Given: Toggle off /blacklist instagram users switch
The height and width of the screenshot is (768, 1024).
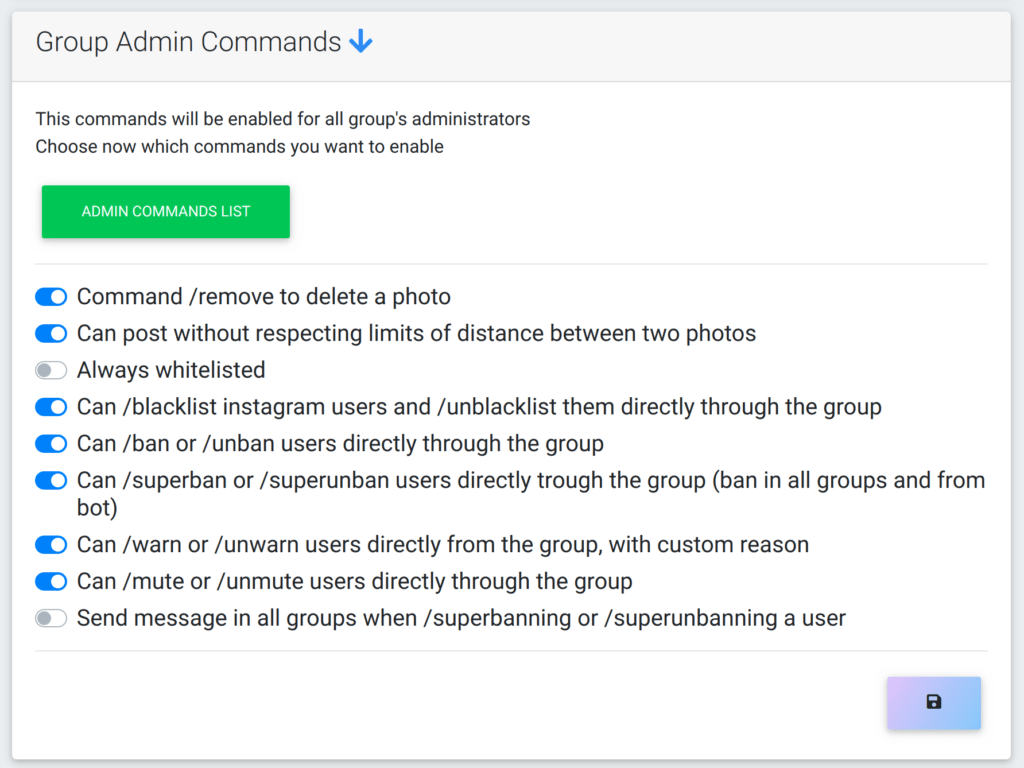Looking at the screenshot, I should click(51, 407).
